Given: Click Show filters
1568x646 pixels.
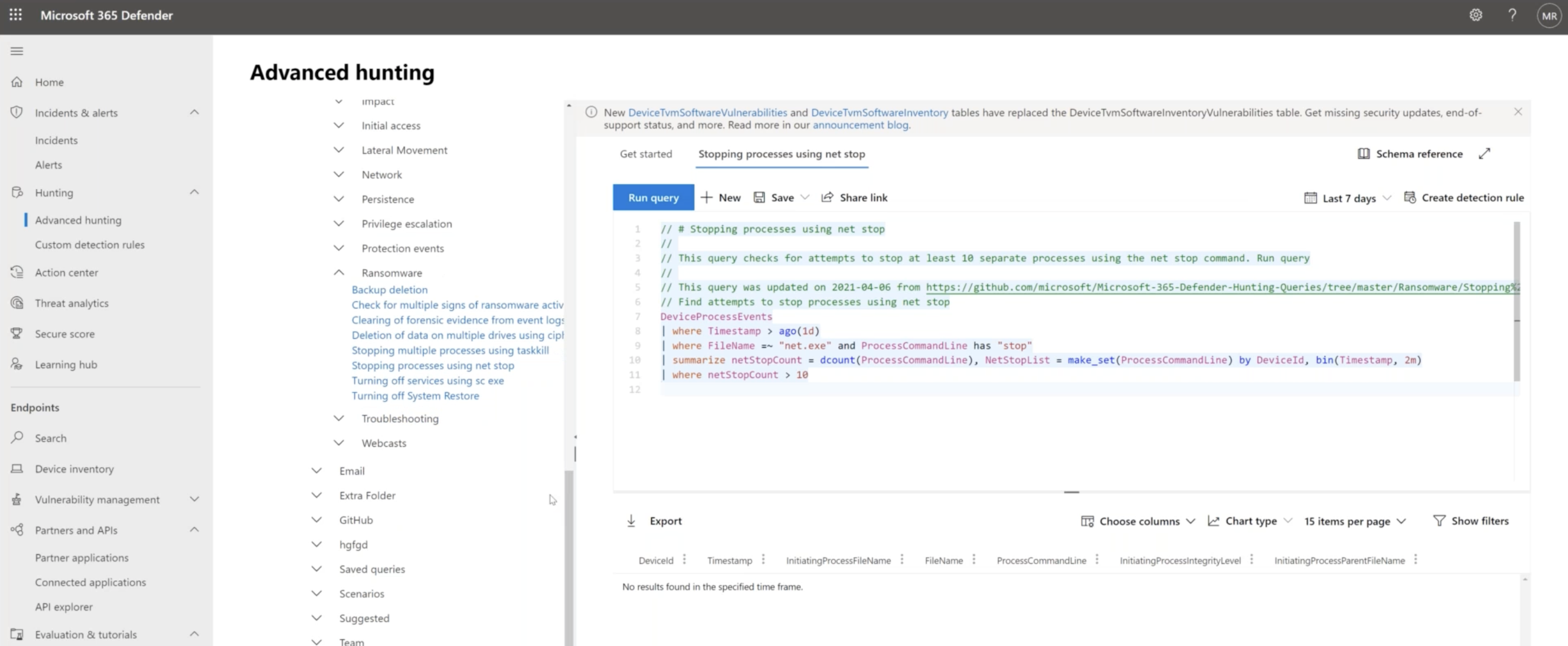Looking at the screenshot, I should pyautogui.click(x=1471, y=520).
